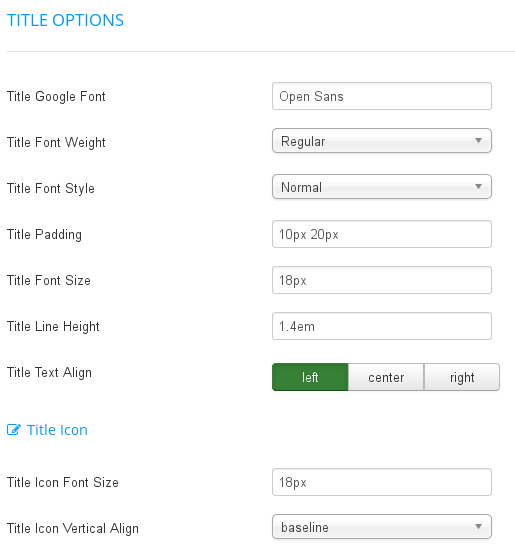Image resolution: width=515 pixels, height=554 pixels.
Task: Click the blue Title Icon heading text
Action: click(57, 430)
